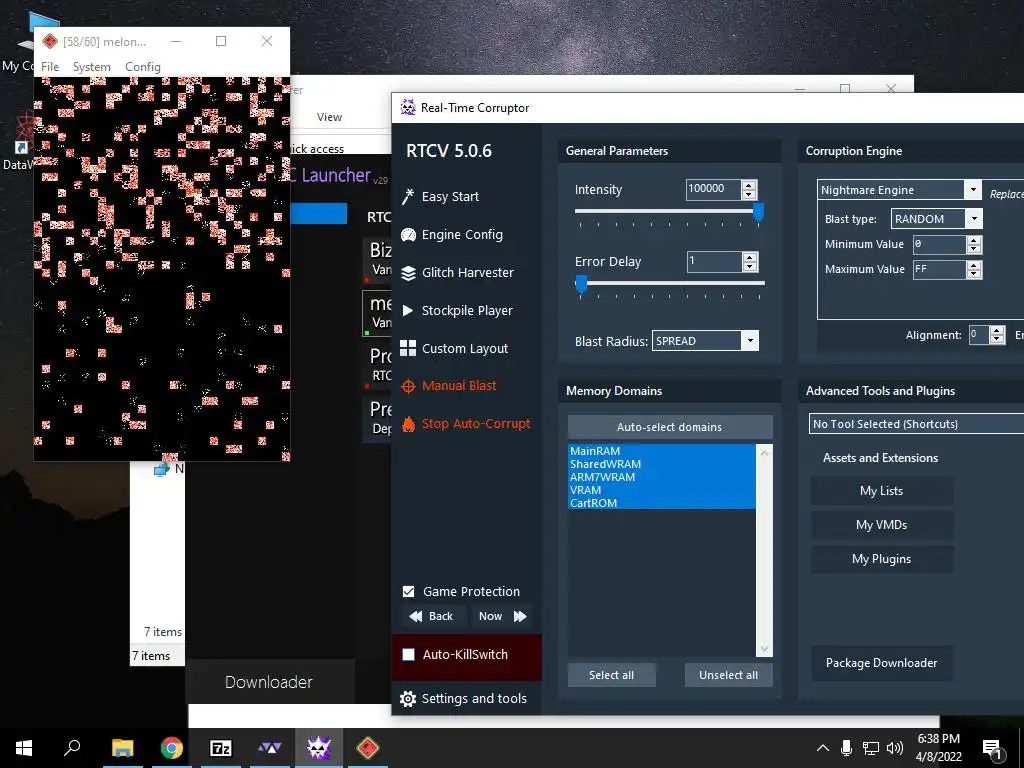Increase Minimum Value spinner
Screen dimensions: 1024x768
974,240
